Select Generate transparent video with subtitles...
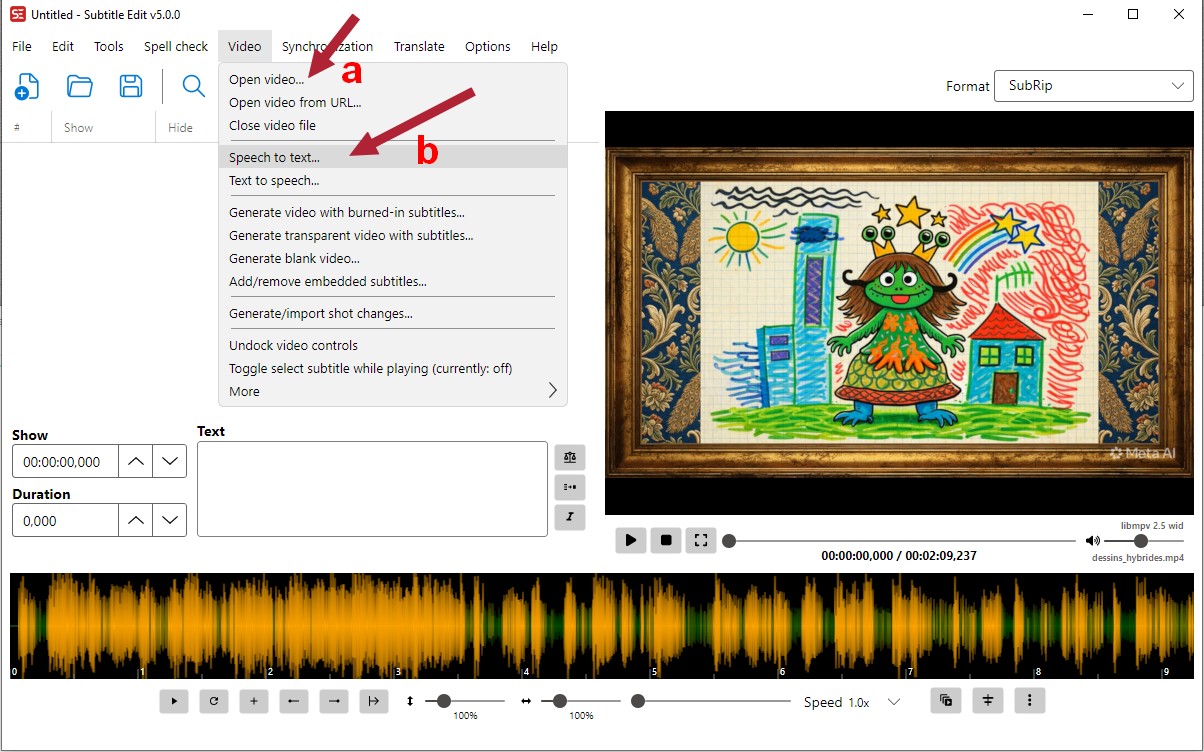Image resolution: width=1204 pixels, height=752 pixels. [x=392, y=235]
